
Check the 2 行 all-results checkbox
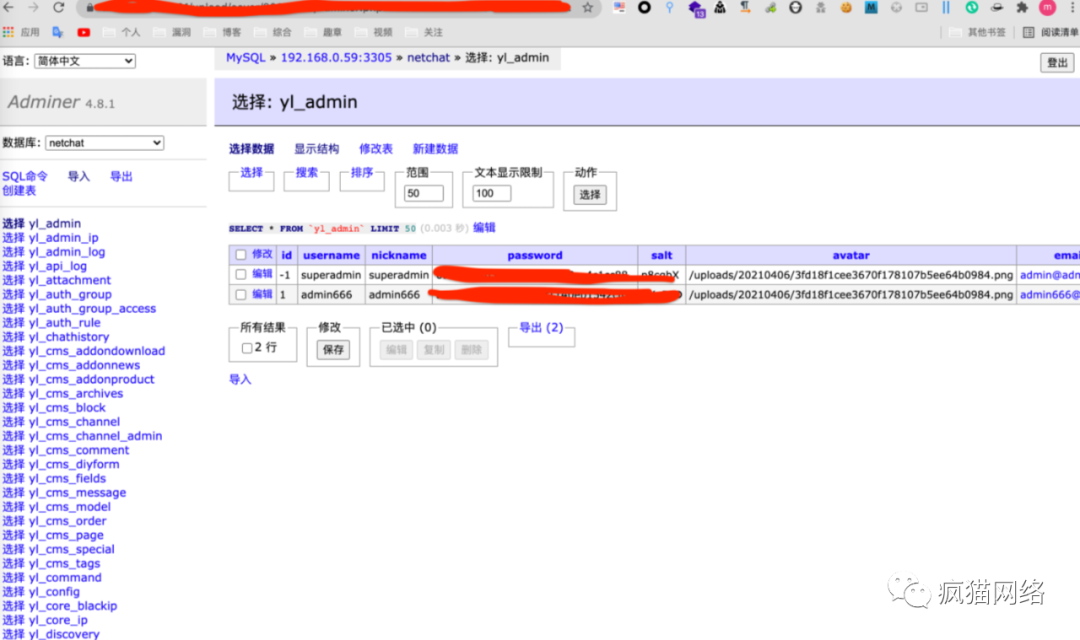[247, 348]
